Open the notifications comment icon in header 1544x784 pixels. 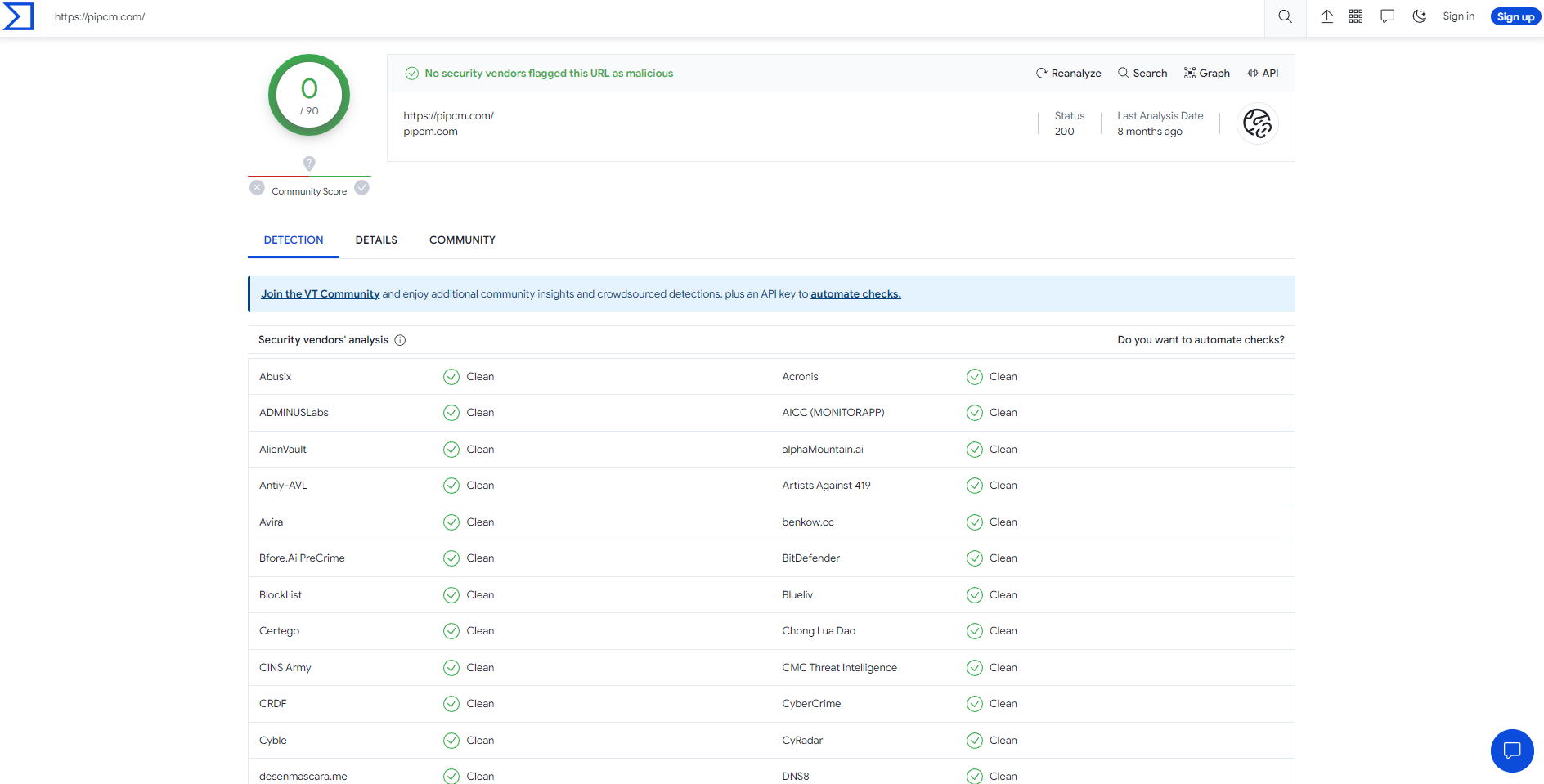(1387, 16)
